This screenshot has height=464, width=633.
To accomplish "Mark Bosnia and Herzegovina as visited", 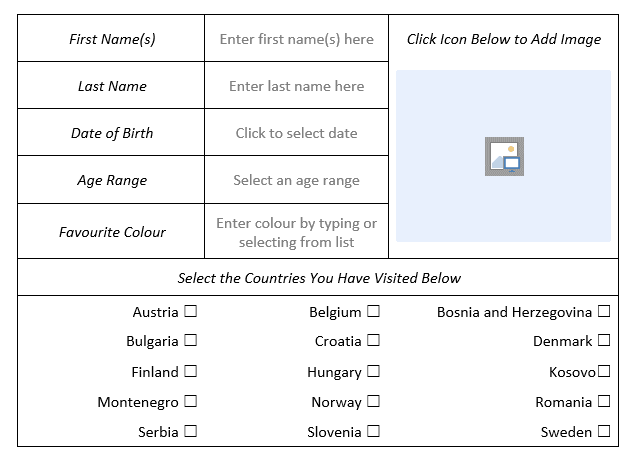I will (x=603, y=312).
